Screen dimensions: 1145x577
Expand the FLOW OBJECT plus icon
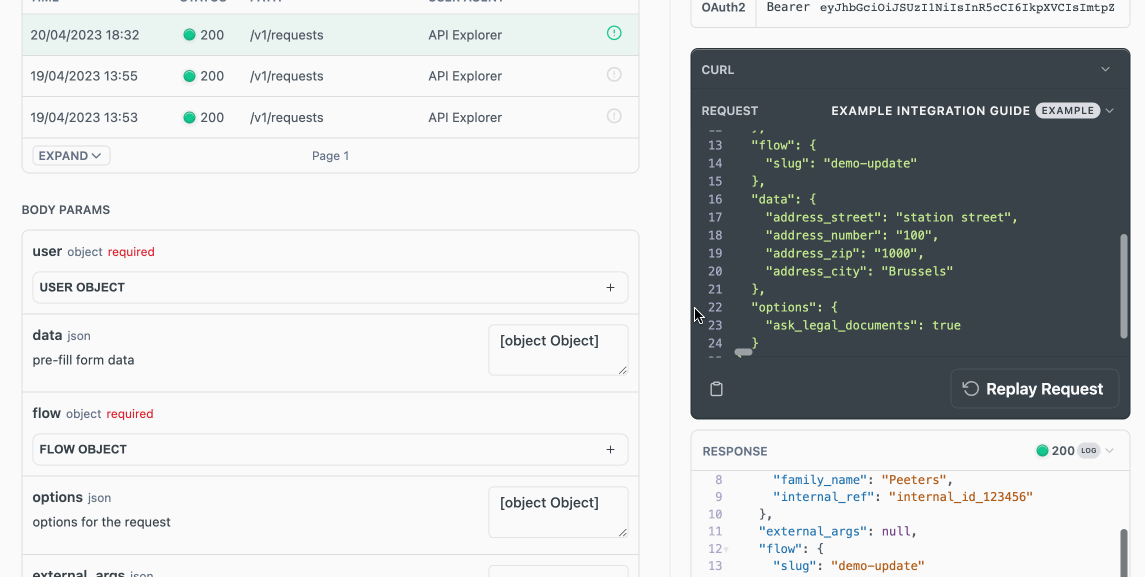[610, 450]
